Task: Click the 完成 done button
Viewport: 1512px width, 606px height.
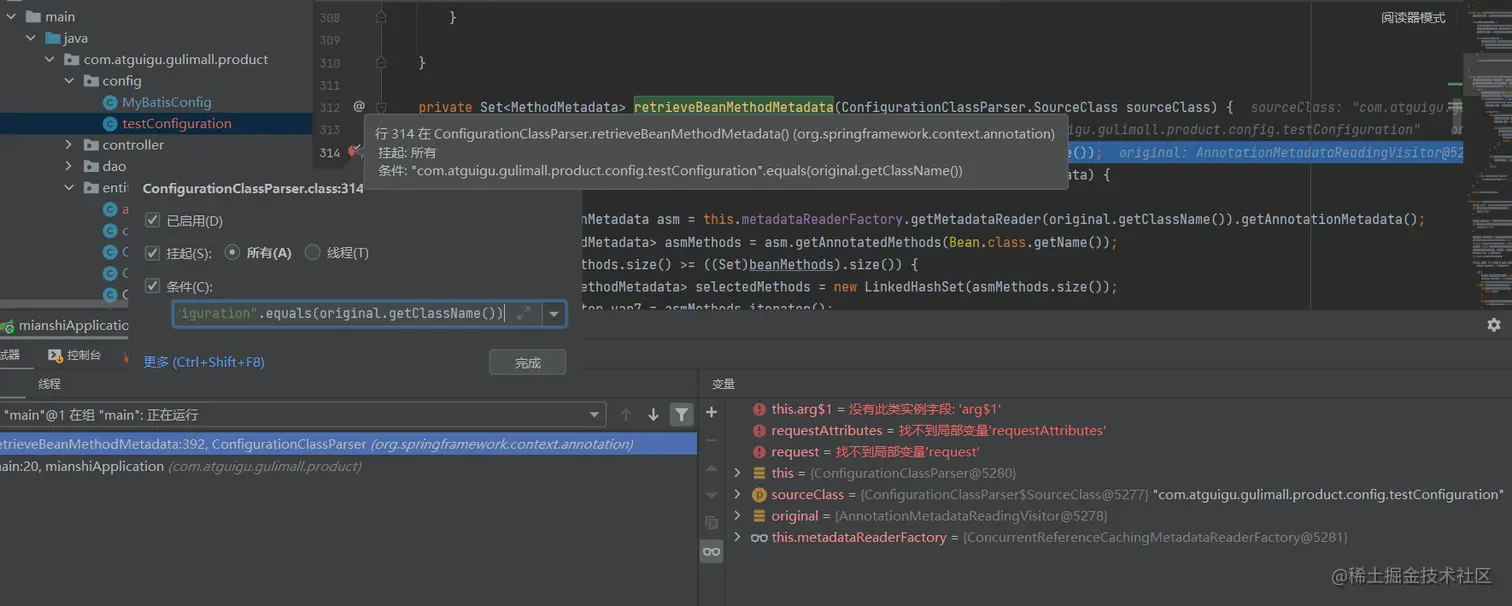Action: (527, 362)
